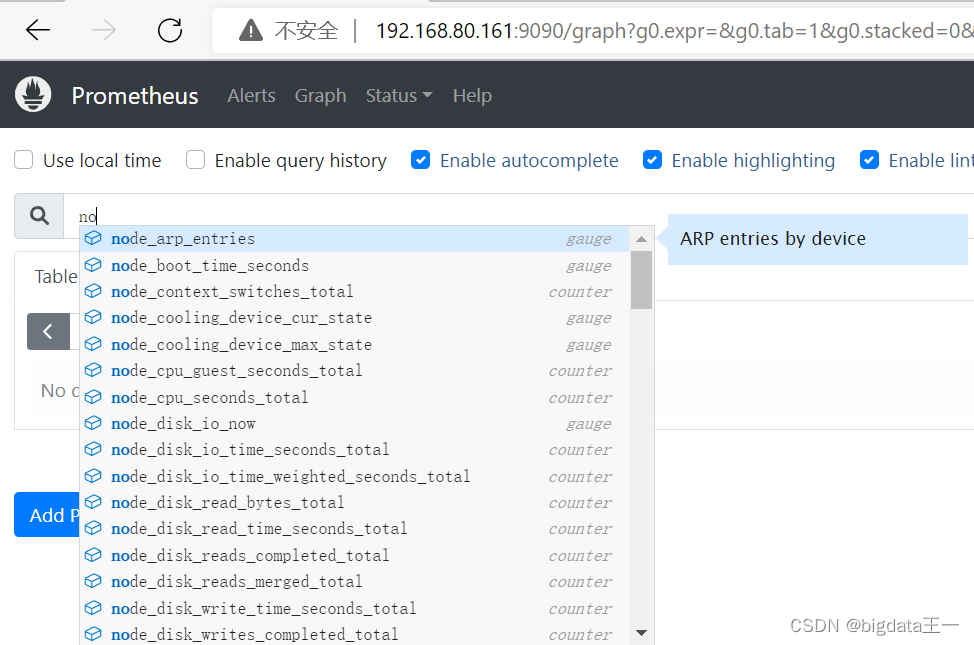Viewport: 974px width, 645px height.
Task: Click the cube icon for node_cpu_seconds_total
Action: coord(93,396)
